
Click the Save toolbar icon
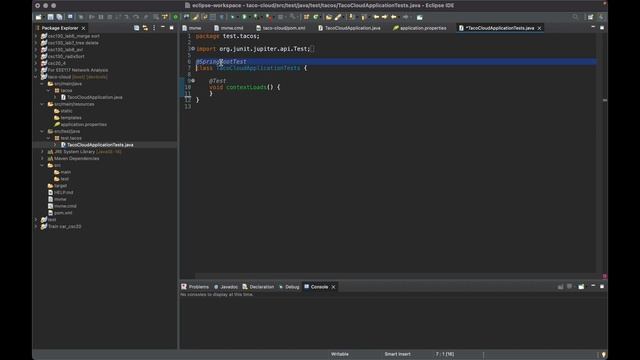(x=51, y=17)
